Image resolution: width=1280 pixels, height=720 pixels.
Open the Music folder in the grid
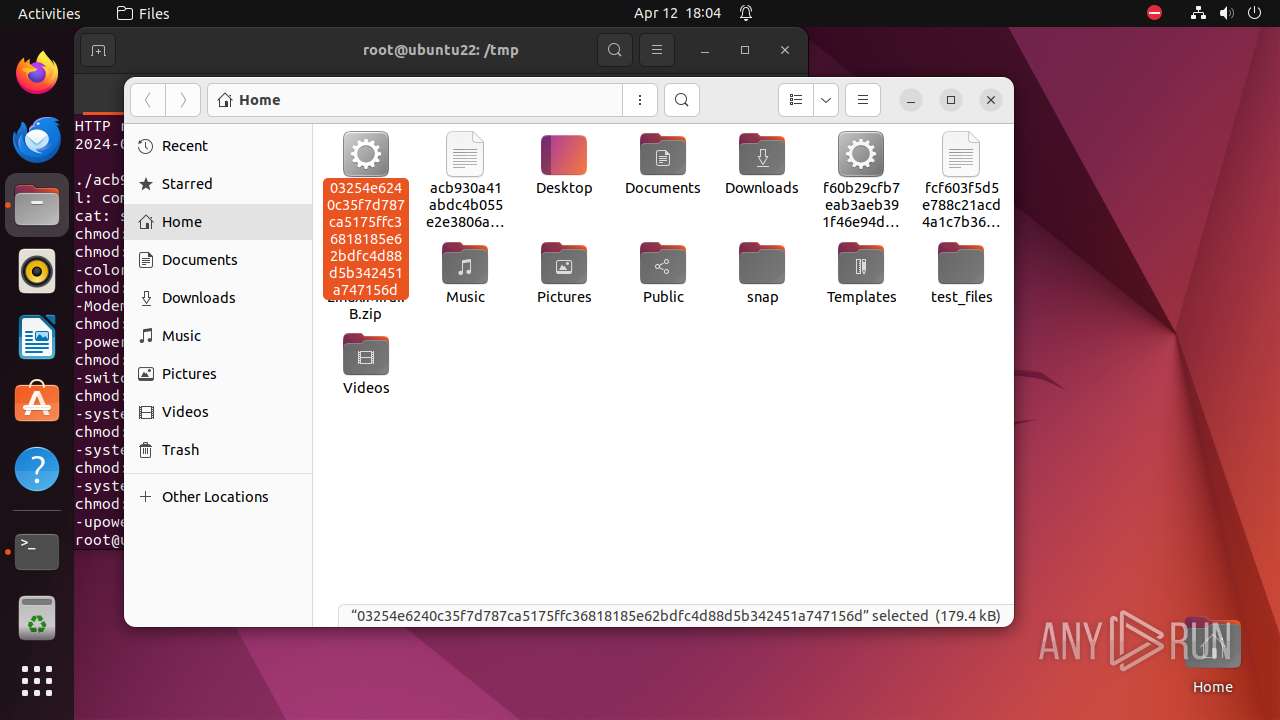465,274
